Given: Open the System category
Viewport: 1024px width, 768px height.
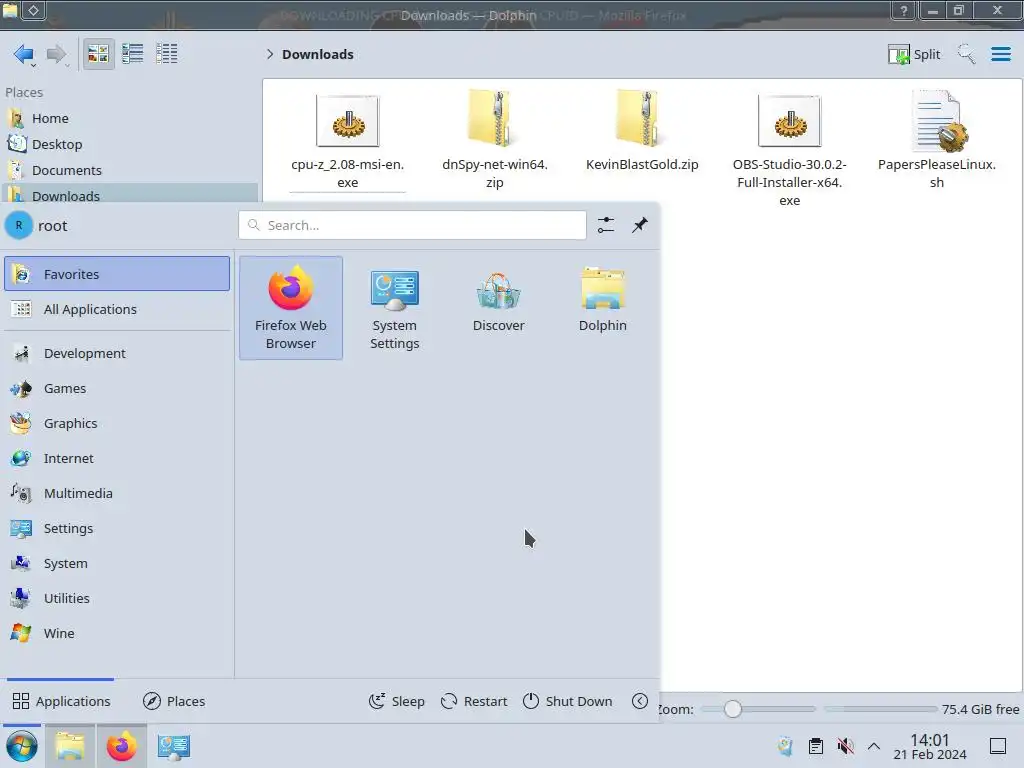Looking at the screenshot, I should click(117, 563).
